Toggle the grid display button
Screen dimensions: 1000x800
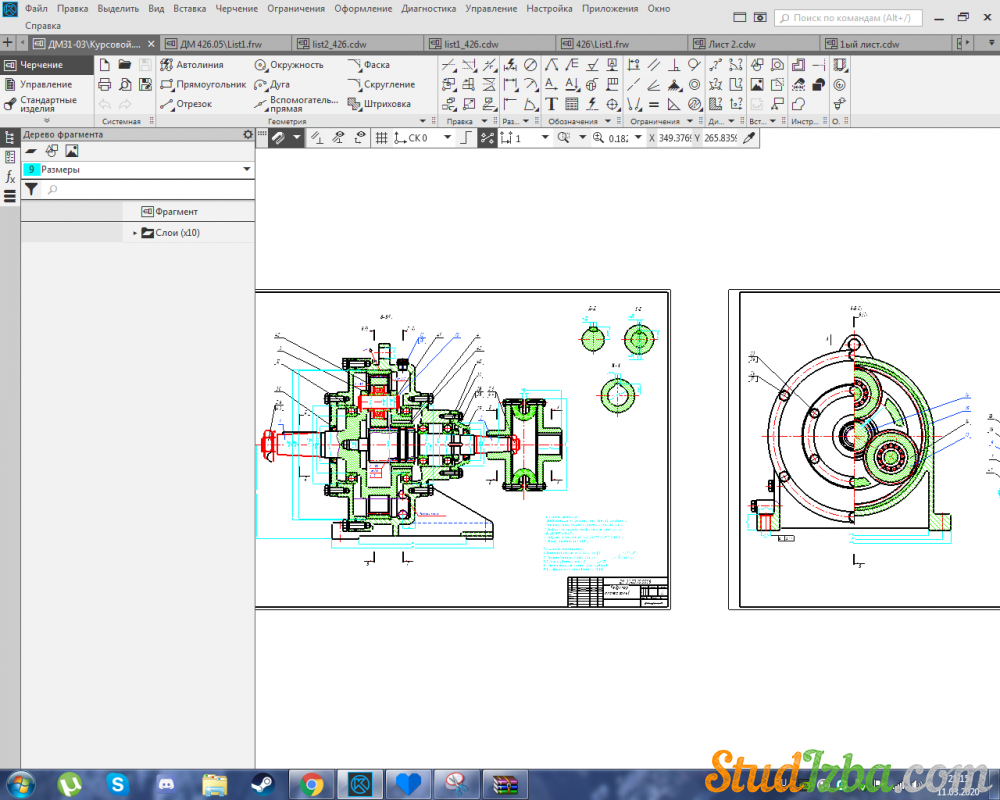[x=381, y=138]
